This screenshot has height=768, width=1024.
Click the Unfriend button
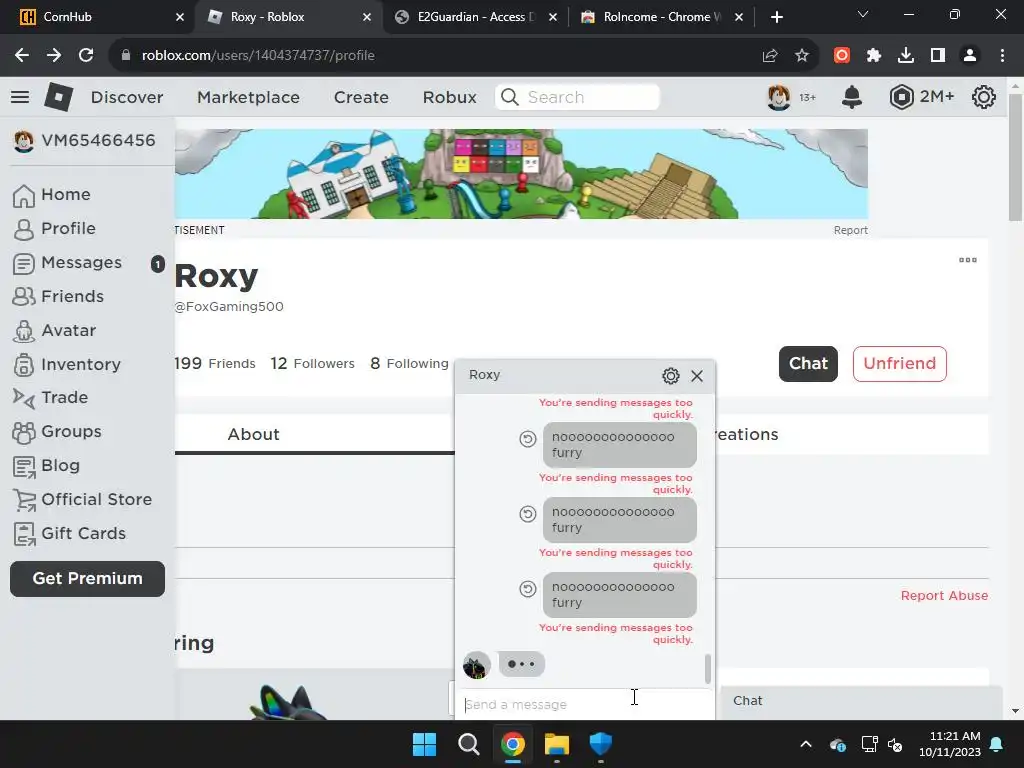click(x=899, y=364)
